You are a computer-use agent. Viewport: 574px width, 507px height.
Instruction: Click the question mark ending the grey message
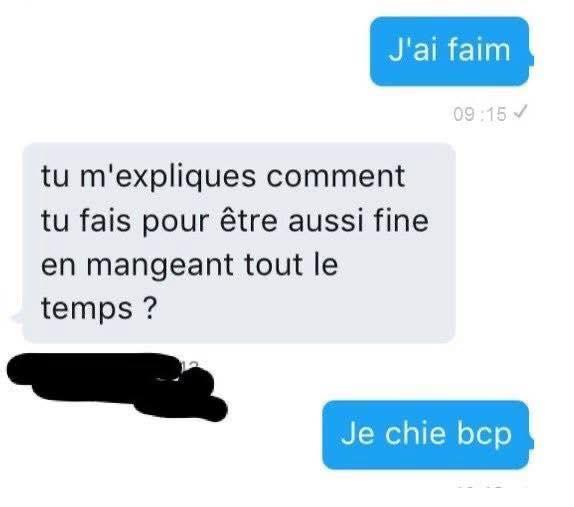pos(149,308)
